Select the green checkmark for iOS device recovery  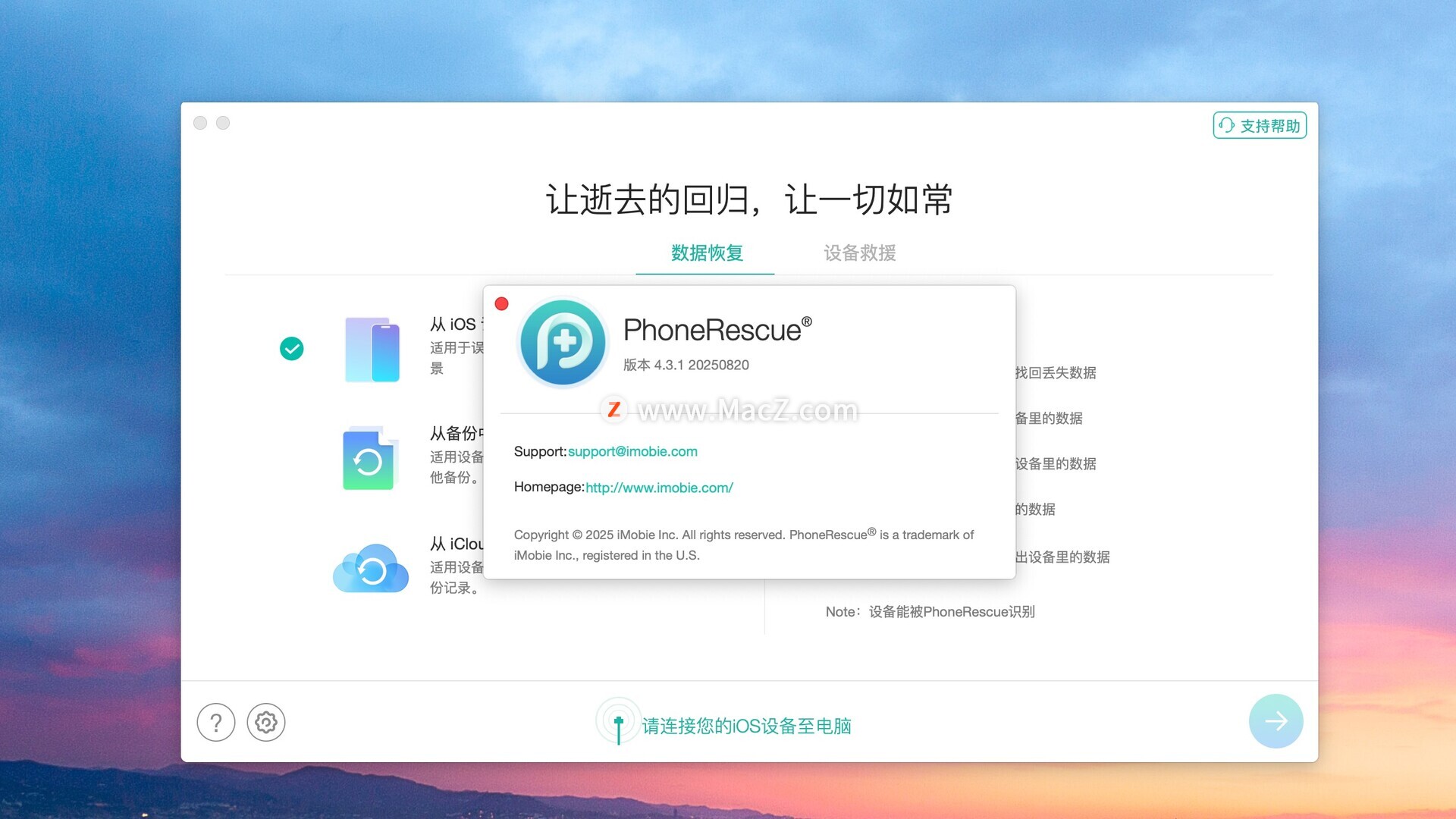click(x=291, y=349)
